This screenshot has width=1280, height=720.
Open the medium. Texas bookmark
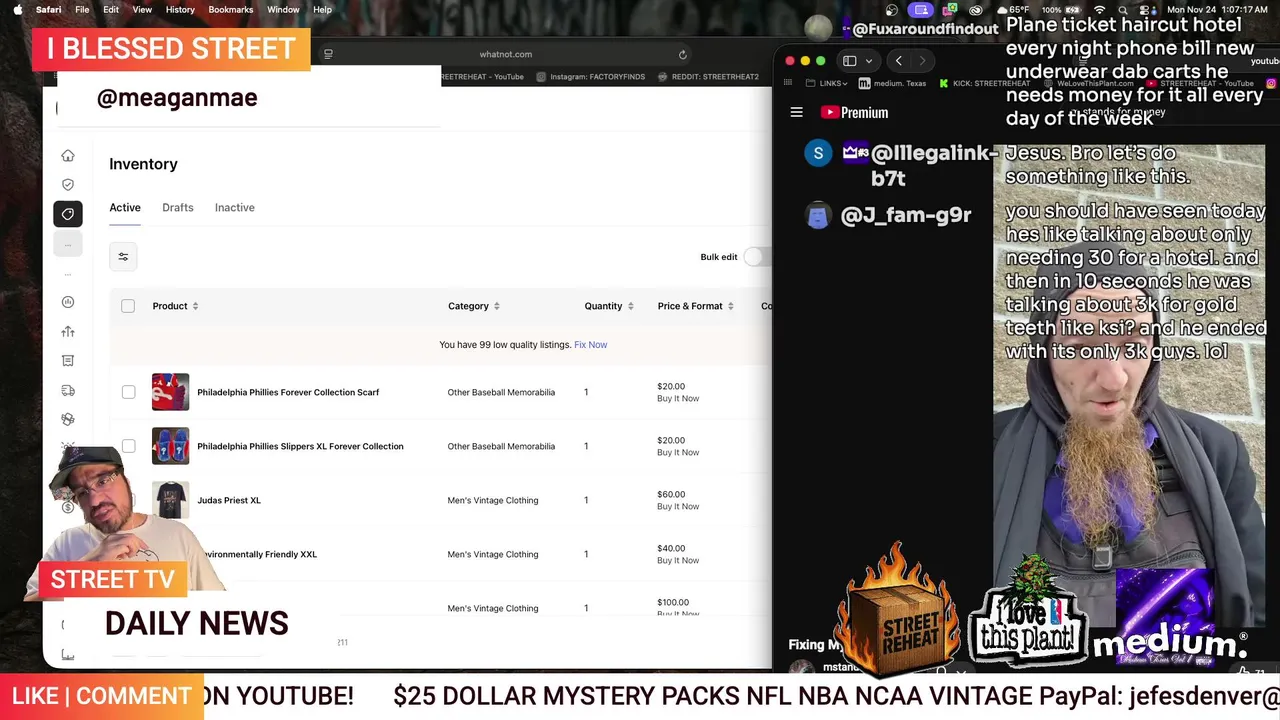click(893, 83)
